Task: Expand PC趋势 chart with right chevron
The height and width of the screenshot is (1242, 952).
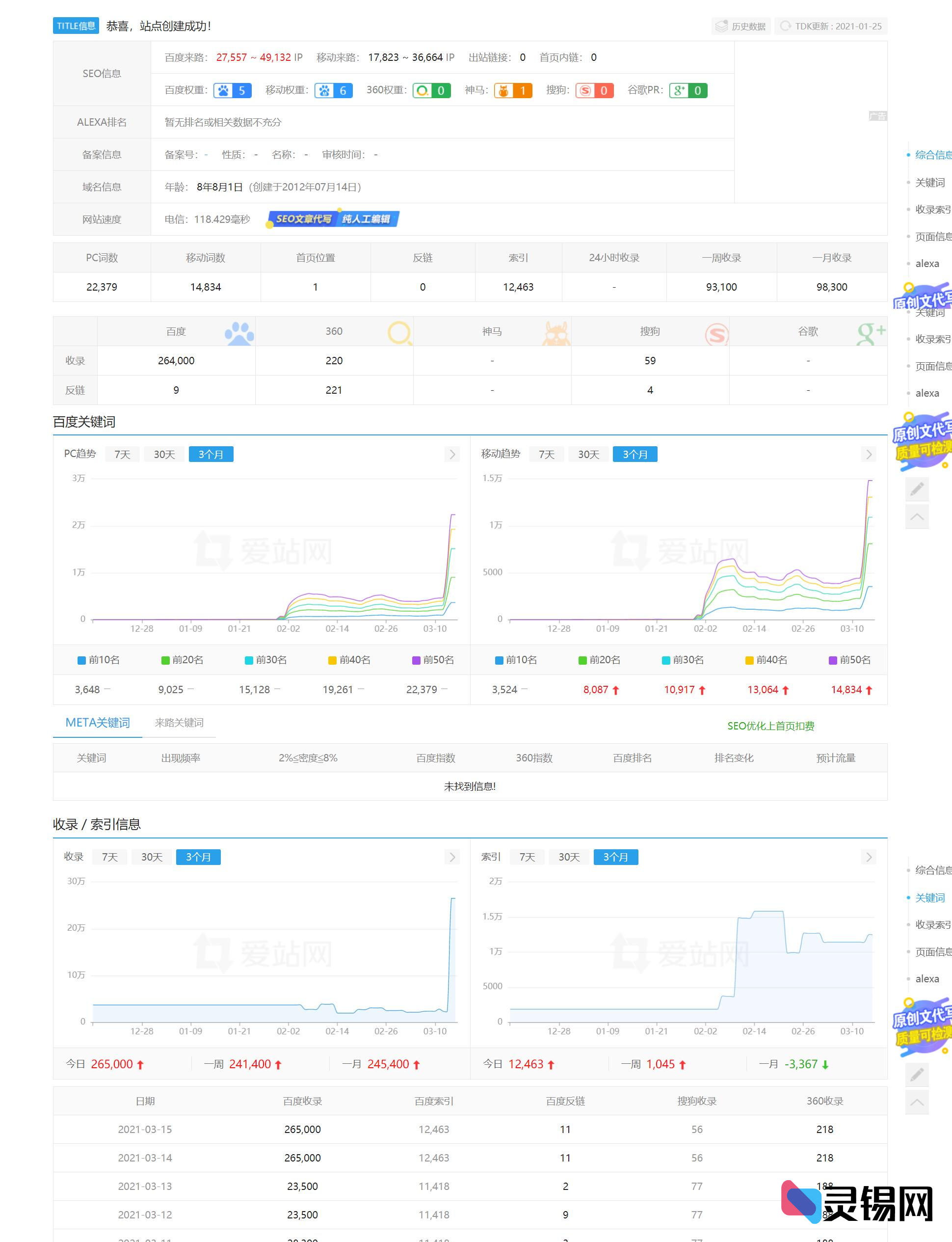Action: [452, 454]
